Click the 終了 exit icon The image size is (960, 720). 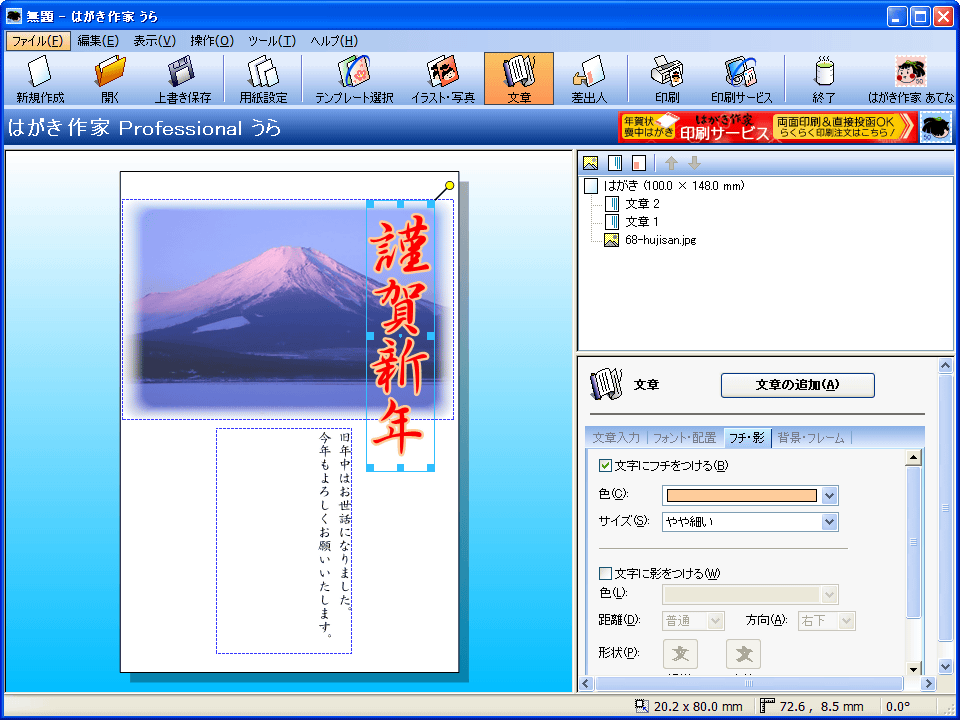(x=823, y=78)
